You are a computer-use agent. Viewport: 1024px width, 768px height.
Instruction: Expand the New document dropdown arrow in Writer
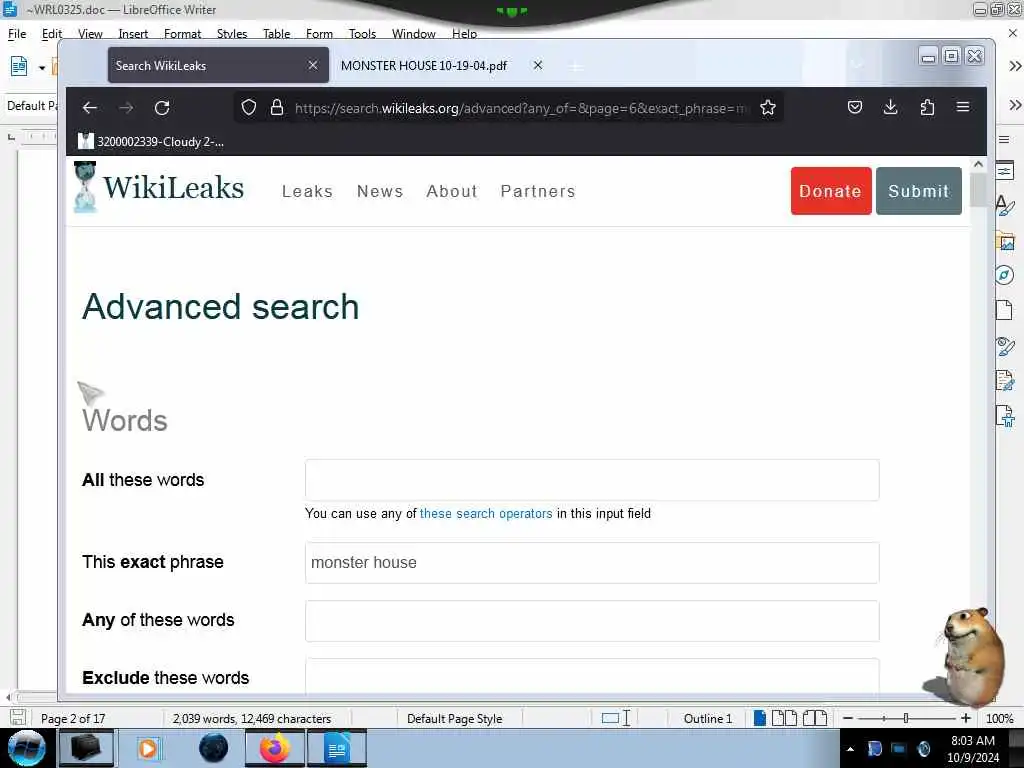pos(42,67)
